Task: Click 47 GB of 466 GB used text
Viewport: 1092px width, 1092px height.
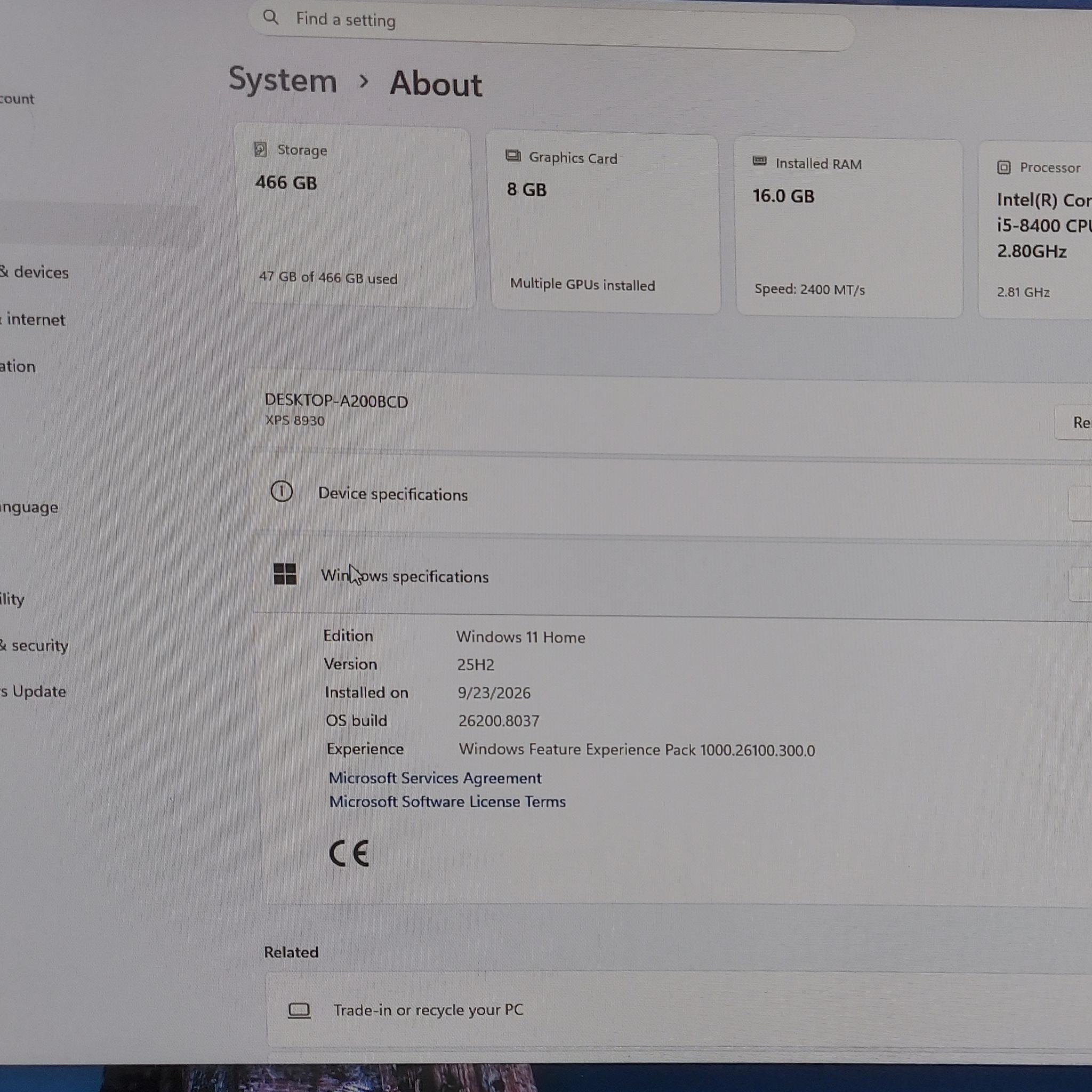Action: click(x=328, y=277)
